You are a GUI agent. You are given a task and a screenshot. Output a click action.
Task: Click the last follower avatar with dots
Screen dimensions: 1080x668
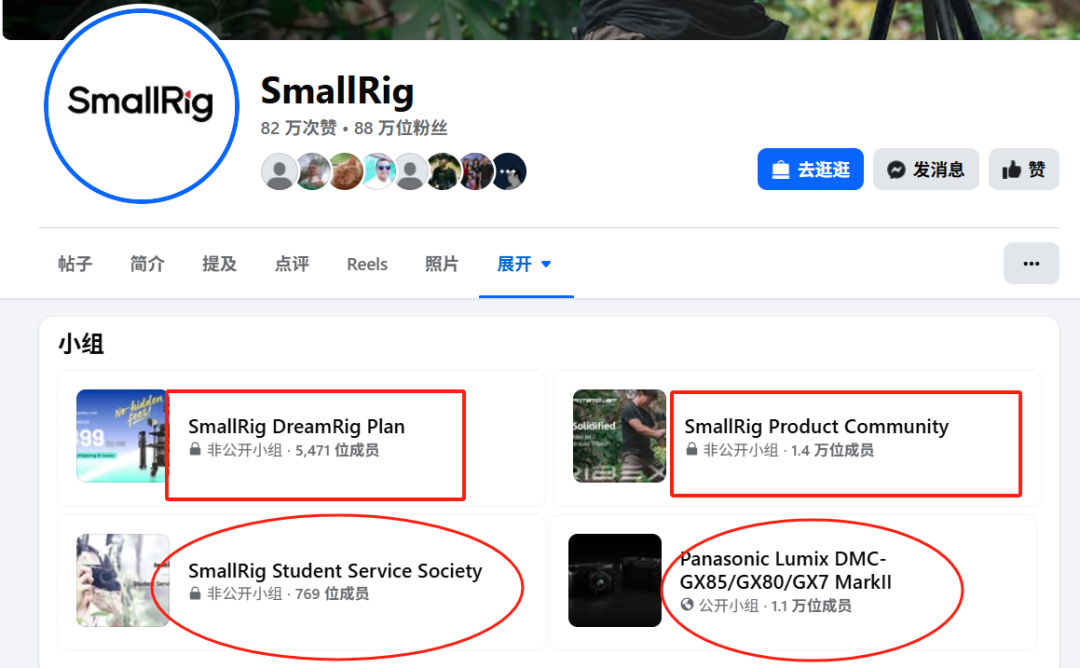(x=510, y=171)
